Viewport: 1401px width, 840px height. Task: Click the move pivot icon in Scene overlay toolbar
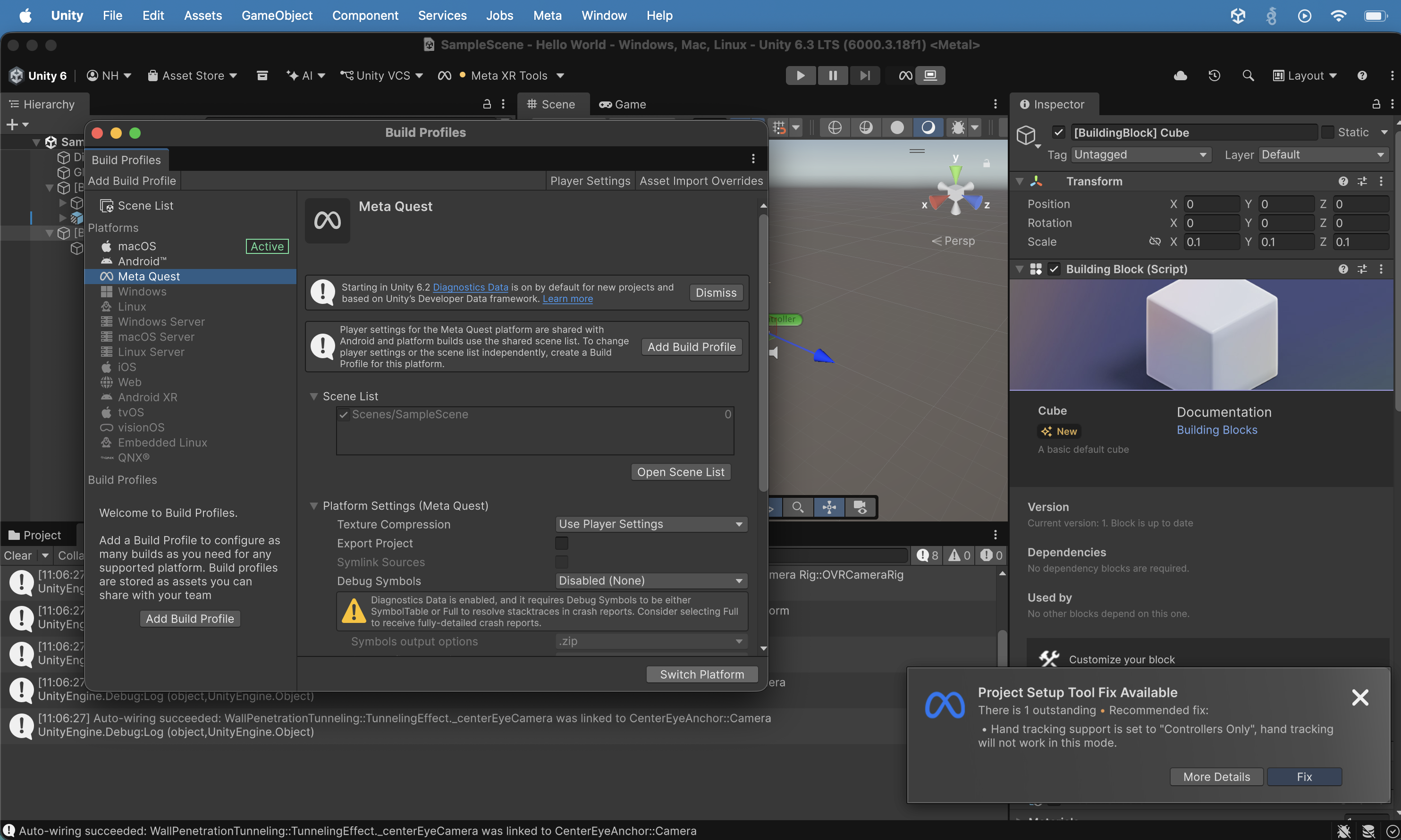pyautogui.click(x=829, y=507)
